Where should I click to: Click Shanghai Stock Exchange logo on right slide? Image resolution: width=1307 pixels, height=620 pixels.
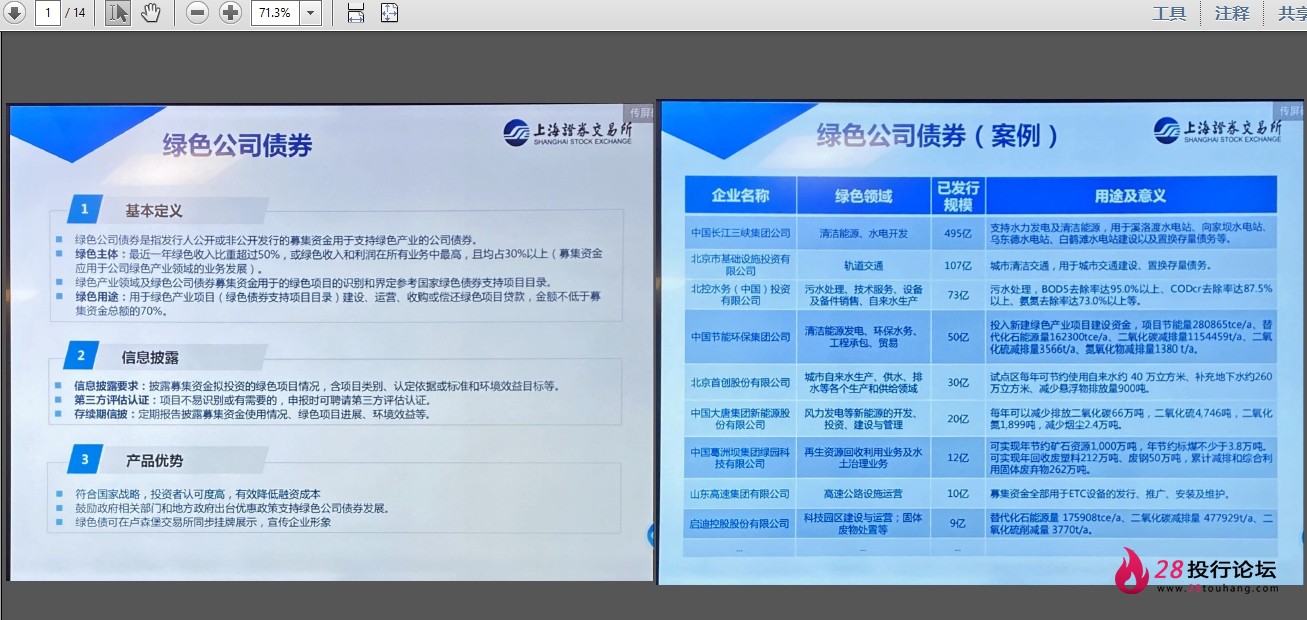point(1217,129)
